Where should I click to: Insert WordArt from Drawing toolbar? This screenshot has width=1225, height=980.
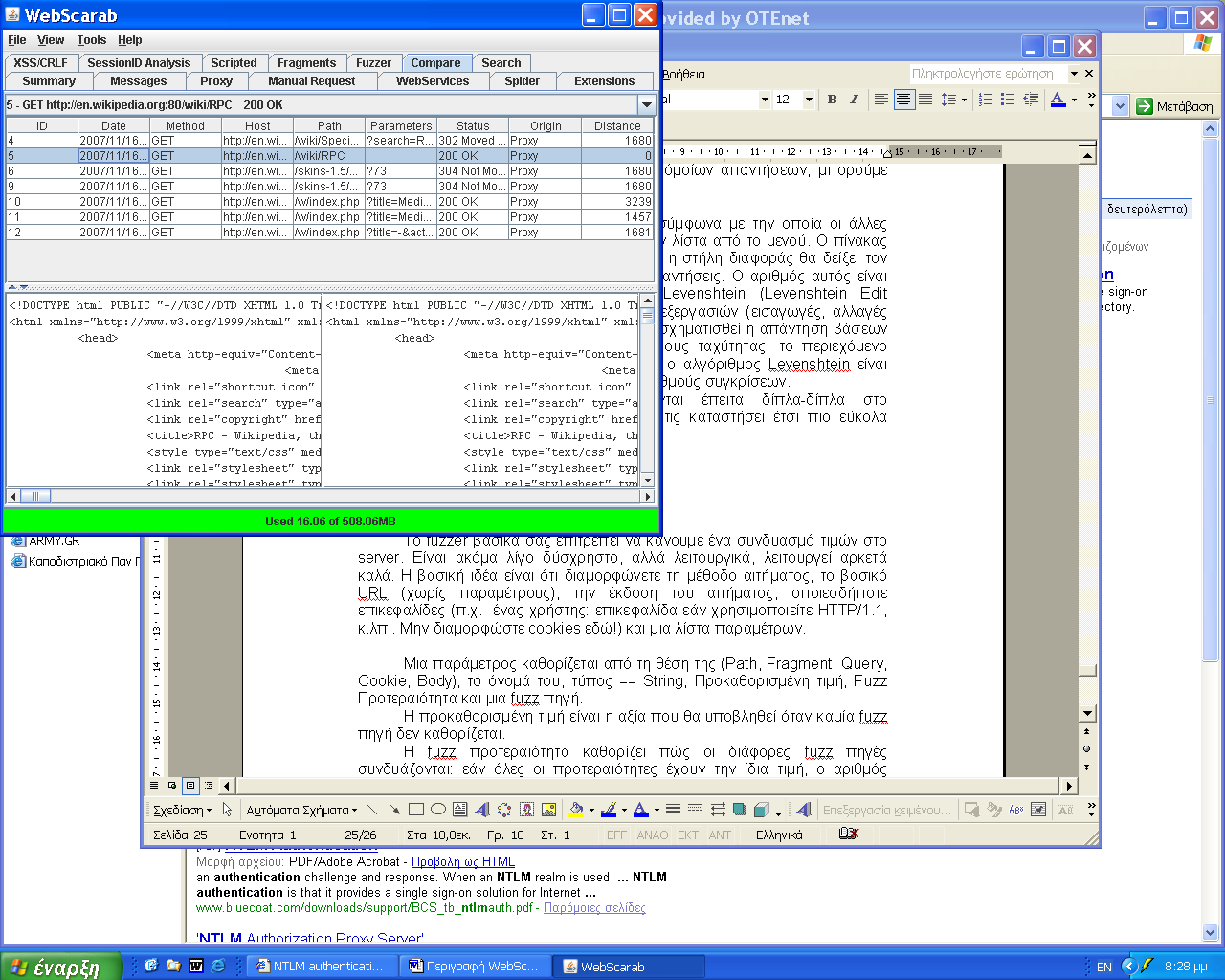pyautogui.click(x=481, y=810)
